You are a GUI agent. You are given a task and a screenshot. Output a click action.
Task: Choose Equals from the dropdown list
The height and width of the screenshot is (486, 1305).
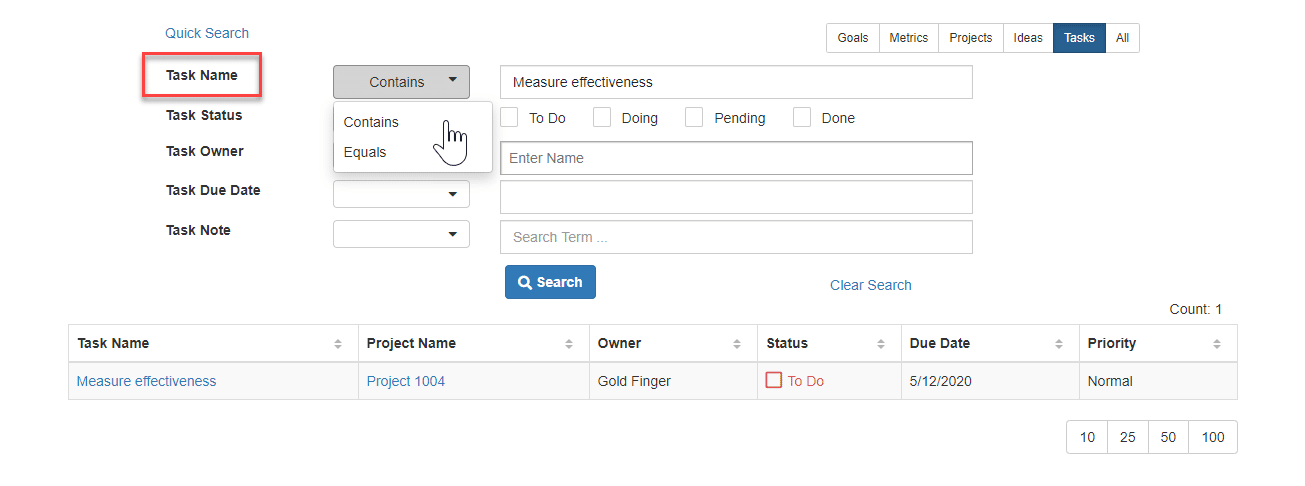click(365, 152)
